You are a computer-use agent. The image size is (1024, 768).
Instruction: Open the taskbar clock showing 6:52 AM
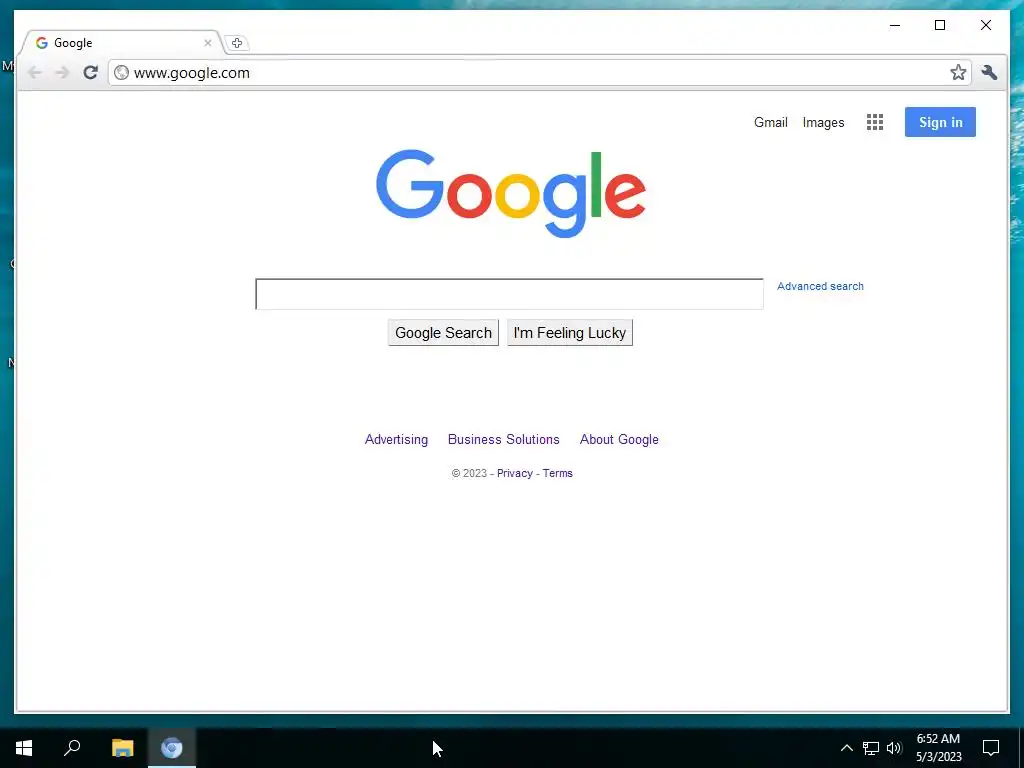tap(938, 748)
